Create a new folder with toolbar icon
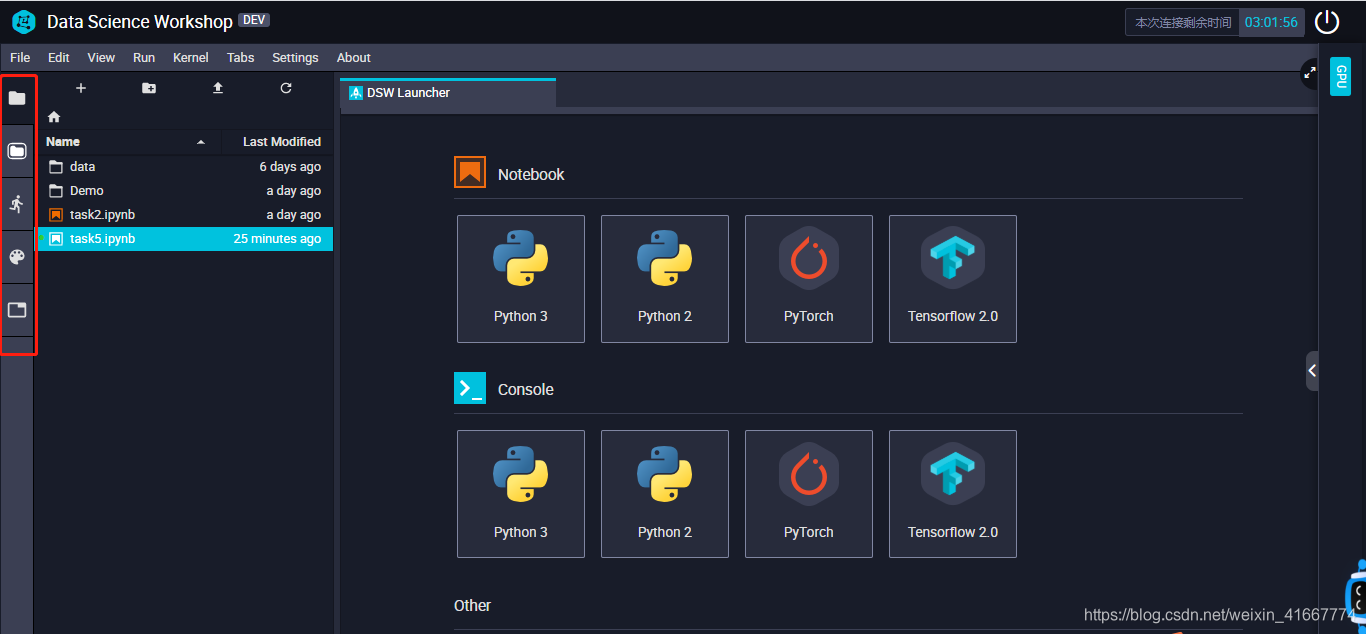This screenshot has height=634, width=1366. [x=149, y=88]
